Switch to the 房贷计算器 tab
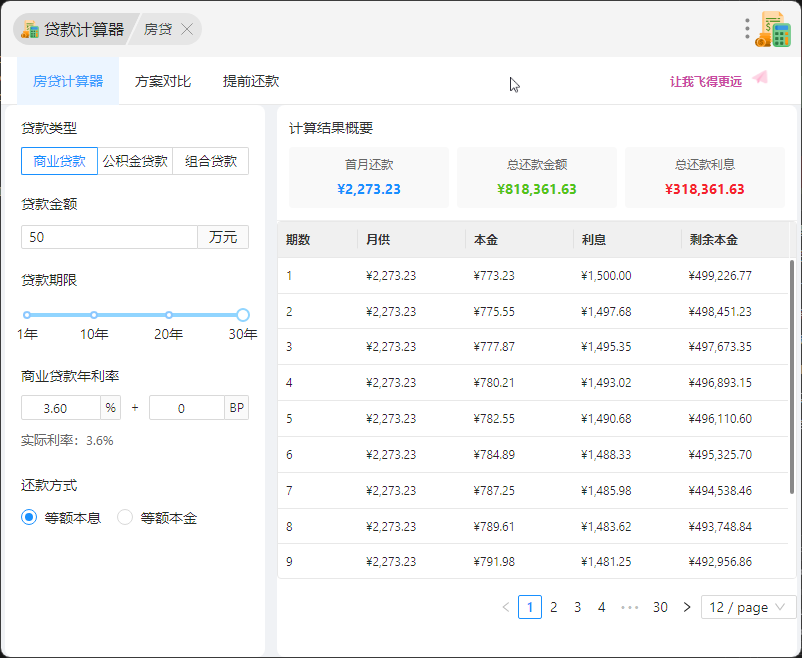The height and width of the screenshot is (658, 802). (68, 81)
